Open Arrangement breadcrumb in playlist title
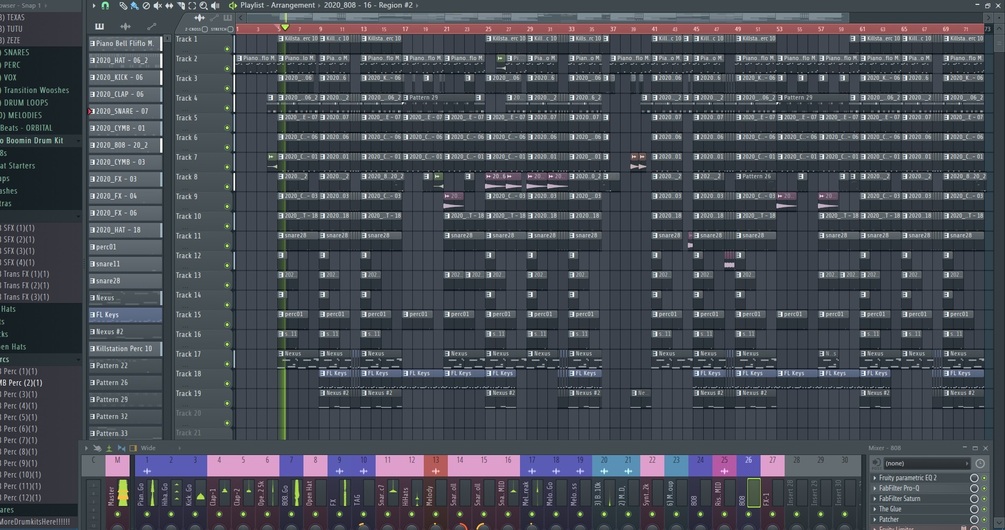 (x=293, y=5)
